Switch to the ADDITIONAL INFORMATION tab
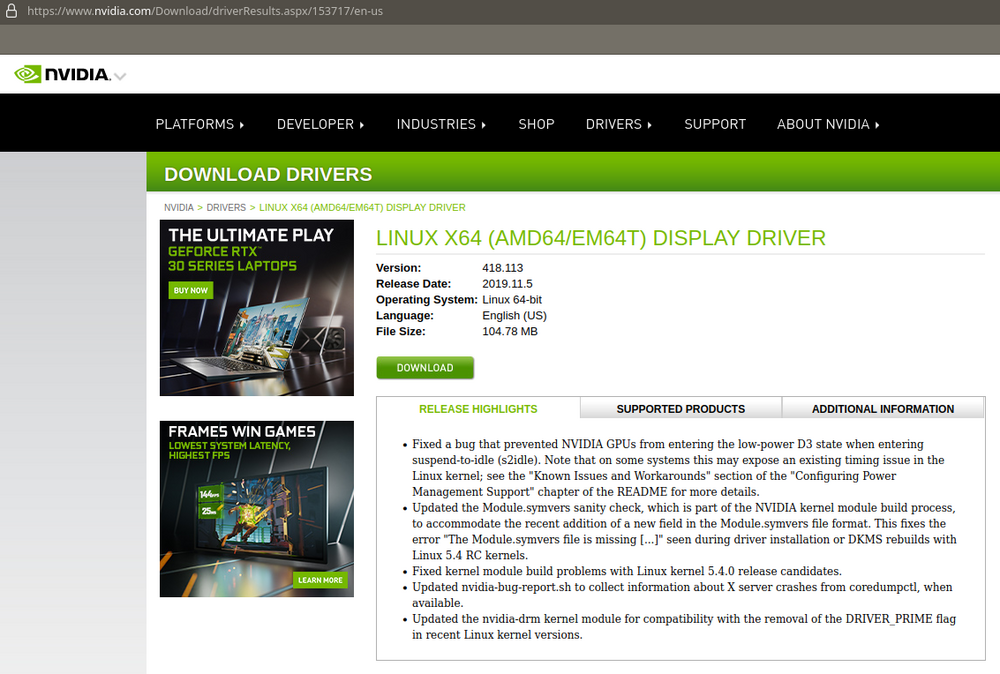The width and height of the screenshot is (1000, 674). pyautogui.click(x=883, y=409)
